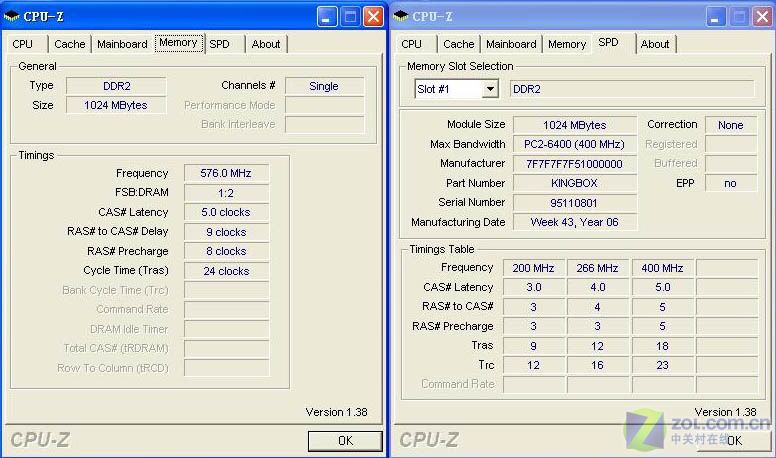Select Memory tab in left CPU-Z window
The width and height of the screenshot is (776, 458).
(x=179, y=43)
